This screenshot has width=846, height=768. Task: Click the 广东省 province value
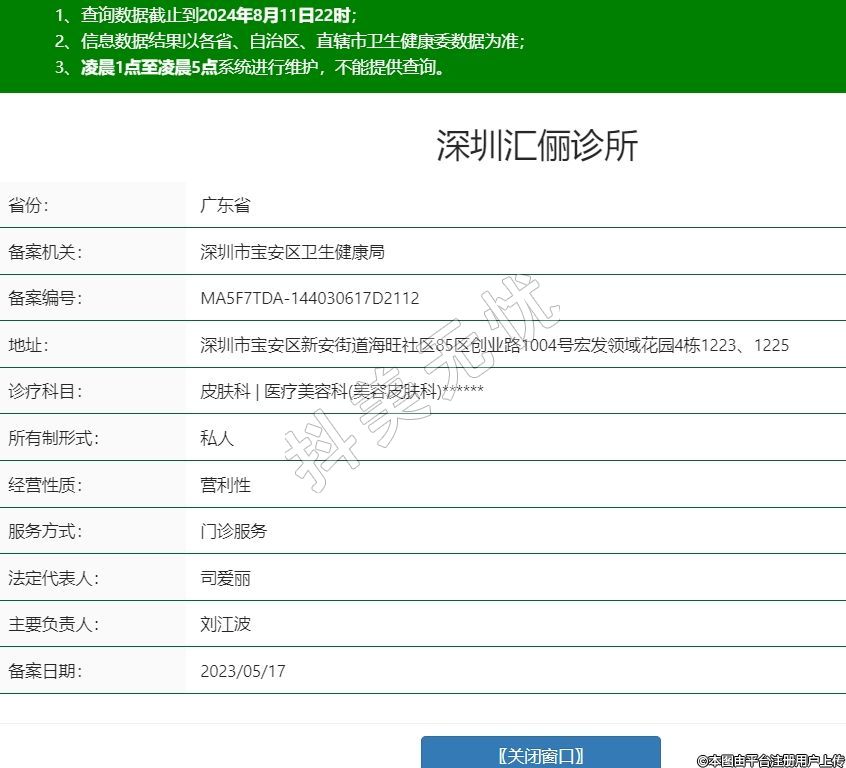coord(225,205)
